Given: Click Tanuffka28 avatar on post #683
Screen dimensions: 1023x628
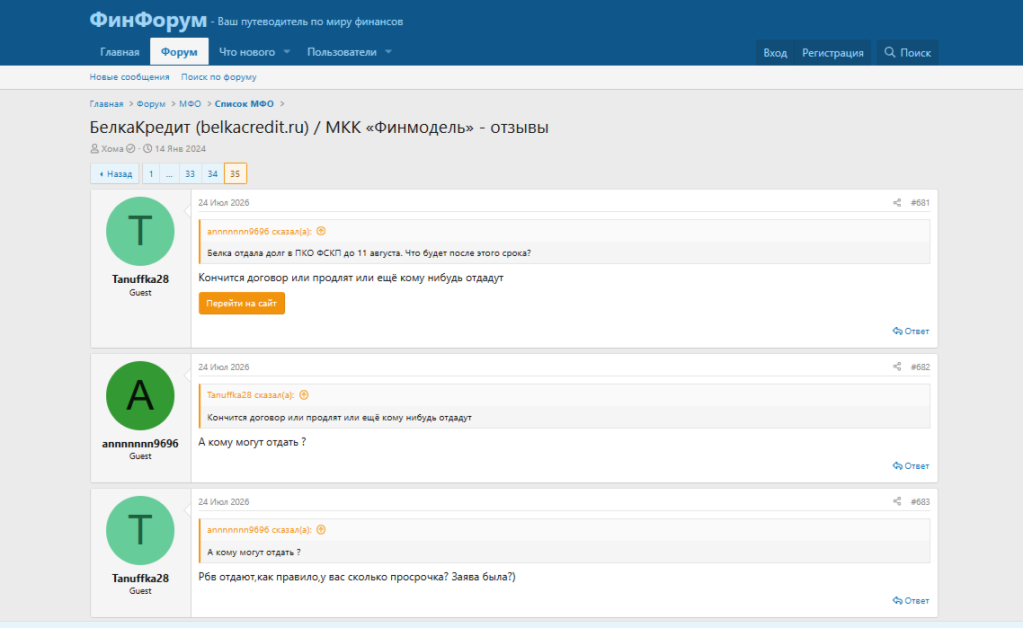Looking at the screenshot, I should pyautogui.click(x=140, y=530).
